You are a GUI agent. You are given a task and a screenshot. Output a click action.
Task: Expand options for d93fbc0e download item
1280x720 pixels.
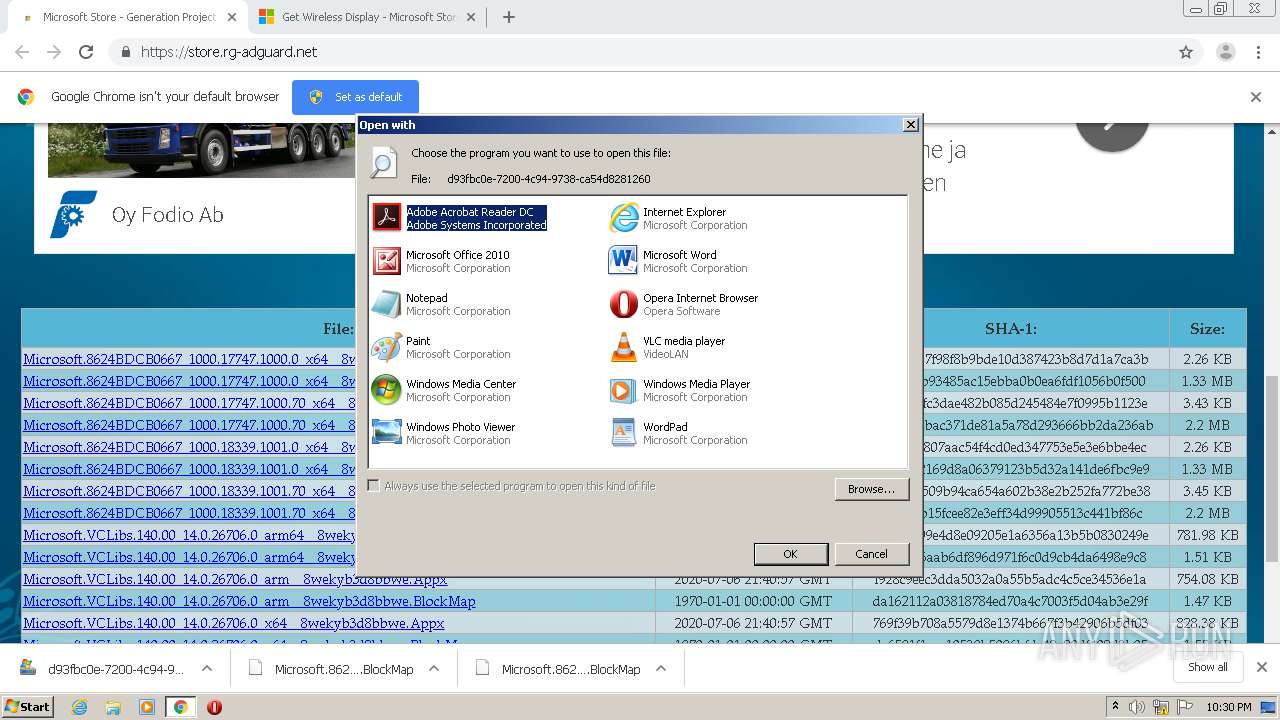click(207, 669)
